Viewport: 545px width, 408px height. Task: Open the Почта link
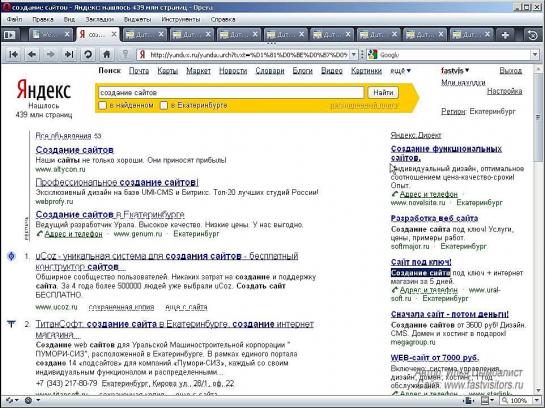pos(139,71)
